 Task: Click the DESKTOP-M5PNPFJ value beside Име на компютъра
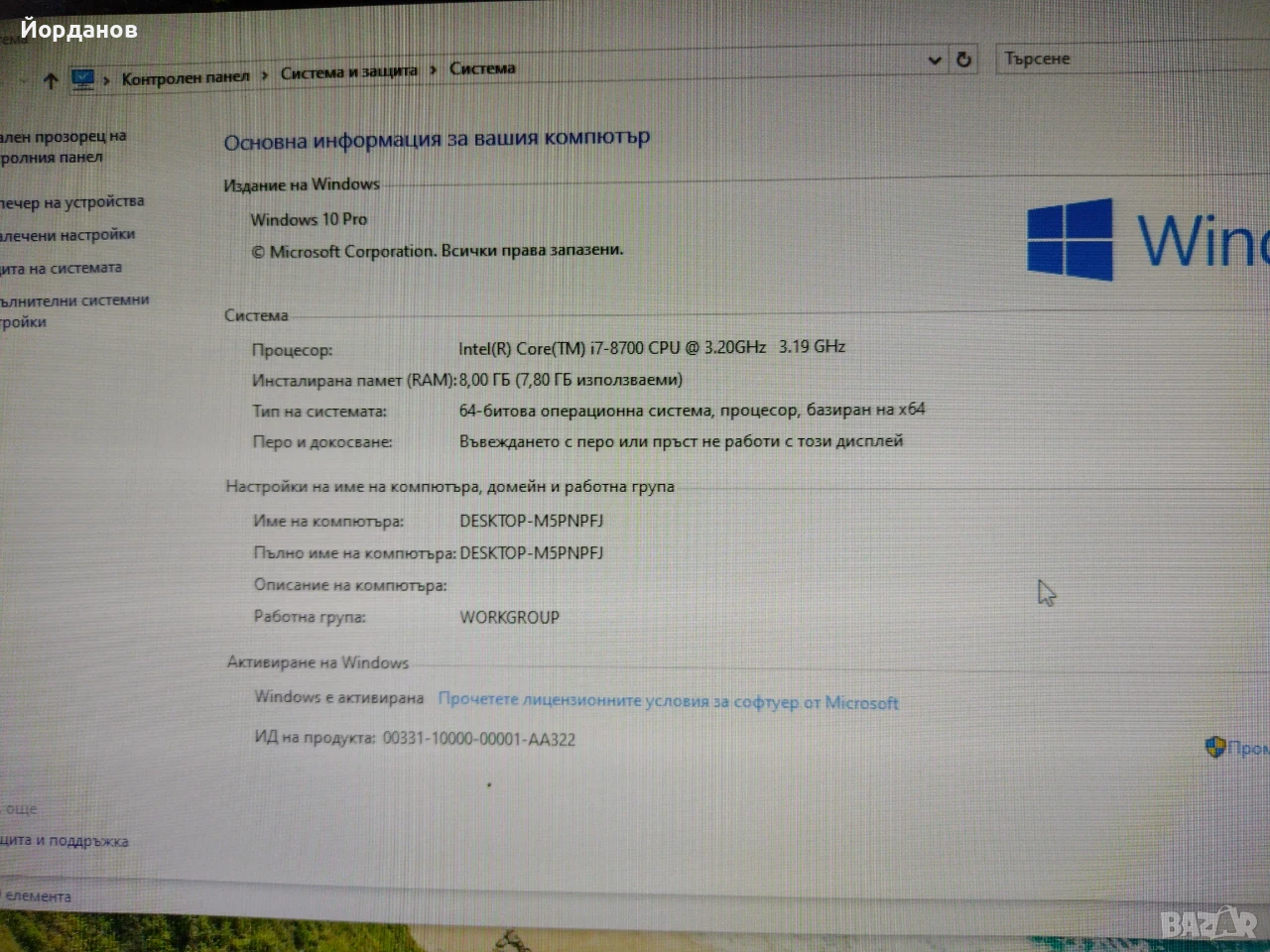532,521
